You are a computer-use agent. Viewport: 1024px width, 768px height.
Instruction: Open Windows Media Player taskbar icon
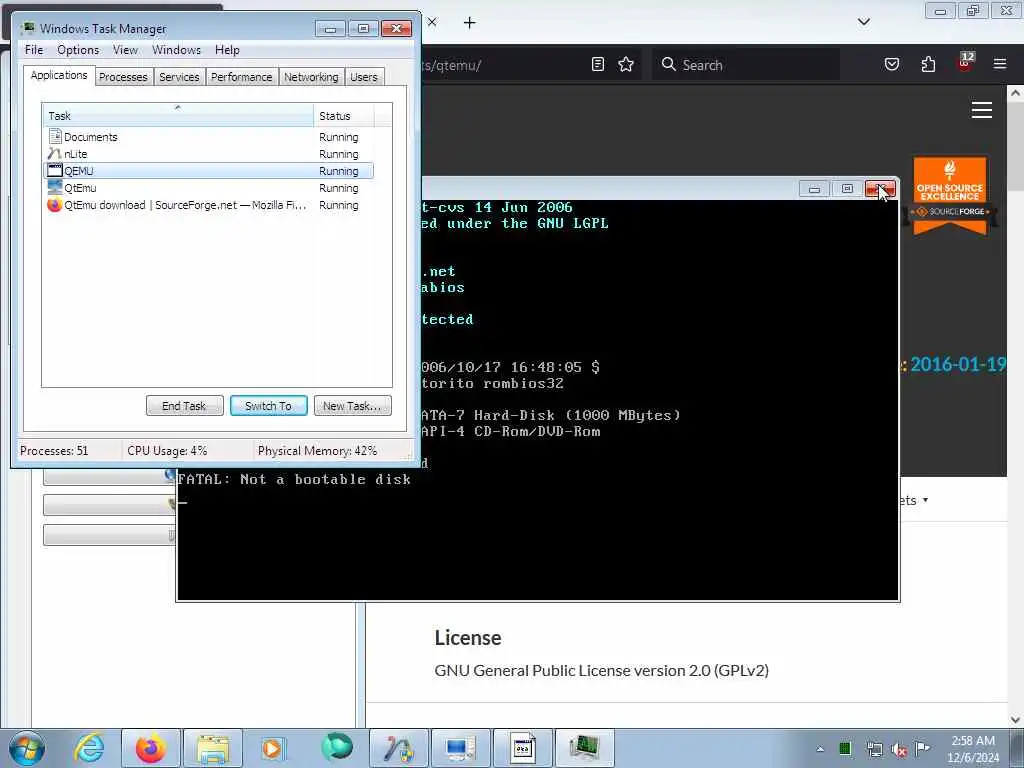click(272, 748)
